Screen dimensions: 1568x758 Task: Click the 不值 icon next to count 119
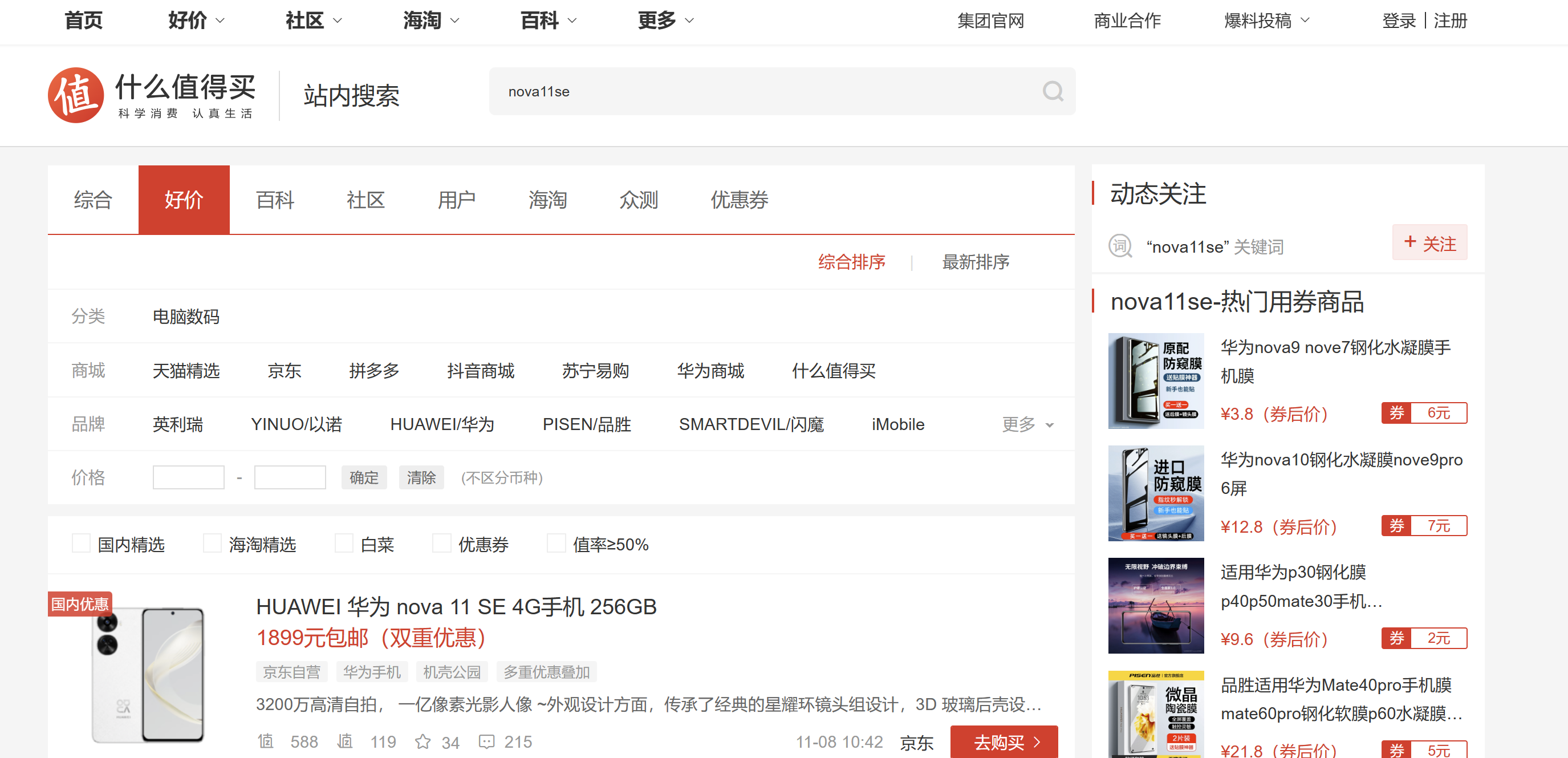344,741
